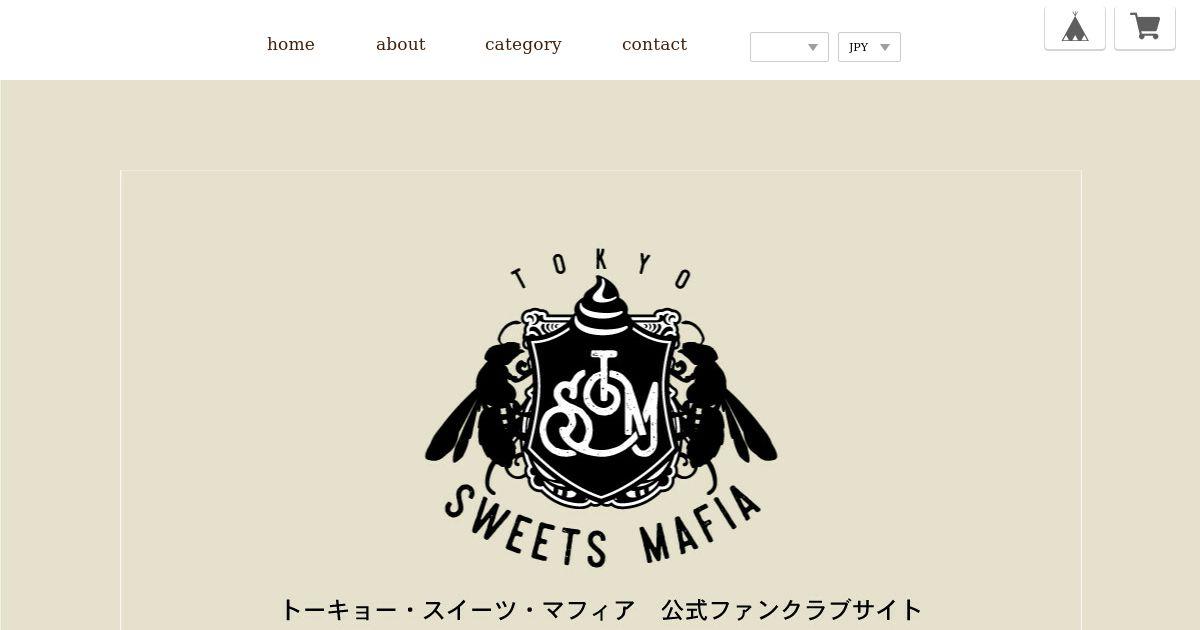Click the トーキョー・スイーツ・マフィア heading text
Screen dimensions: 1200x630
458,609
